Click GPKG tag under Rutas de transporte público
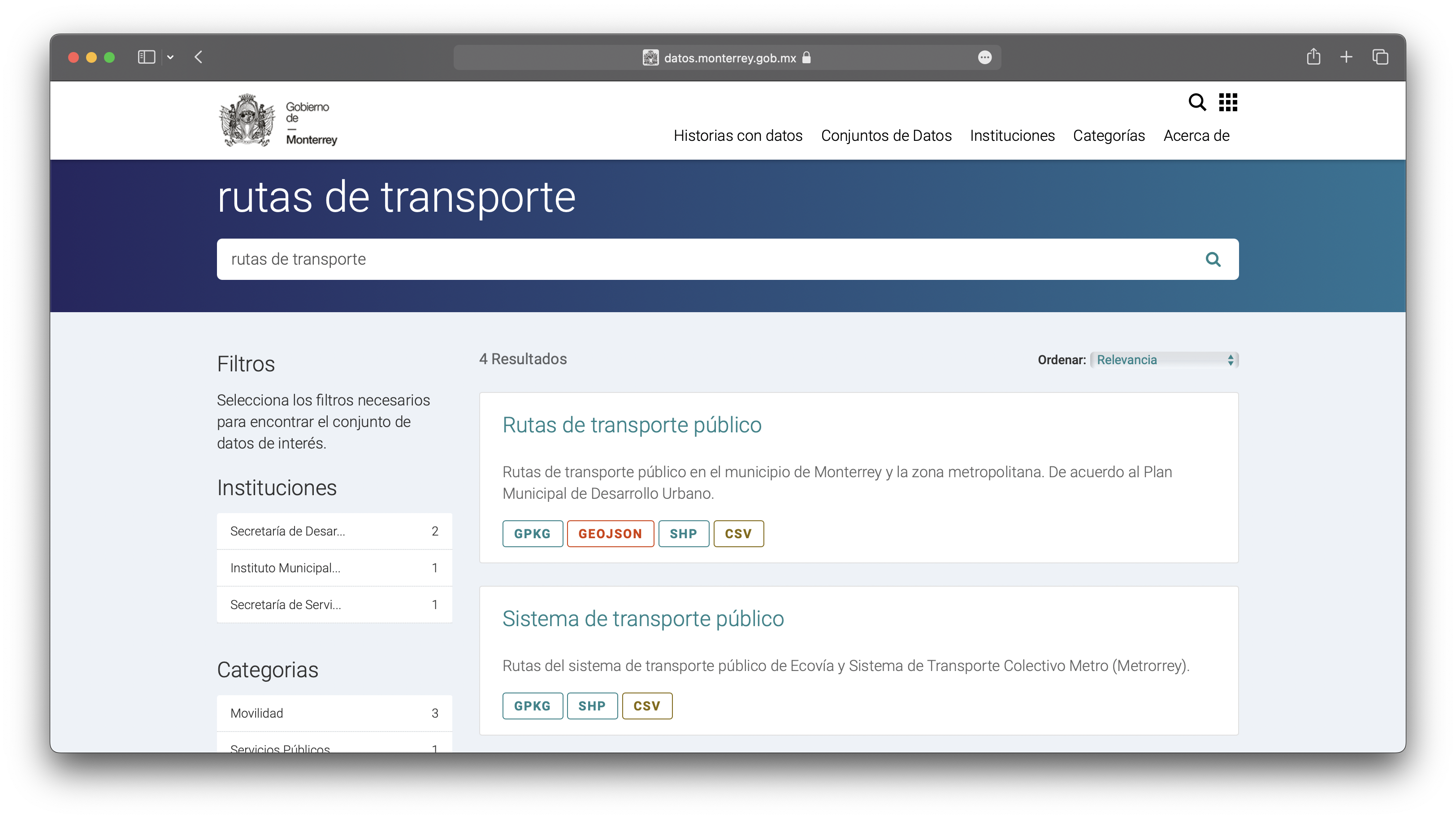The image size is (1456, 819). (x=533, y=533)
